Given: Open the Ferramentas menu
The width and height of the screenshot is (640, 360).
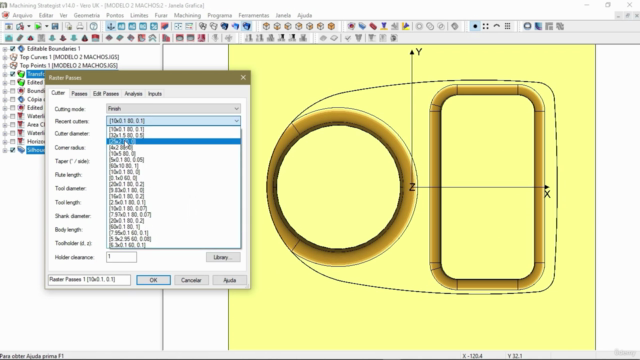Looking at the screenshot, I should click(x=254, y=16).
